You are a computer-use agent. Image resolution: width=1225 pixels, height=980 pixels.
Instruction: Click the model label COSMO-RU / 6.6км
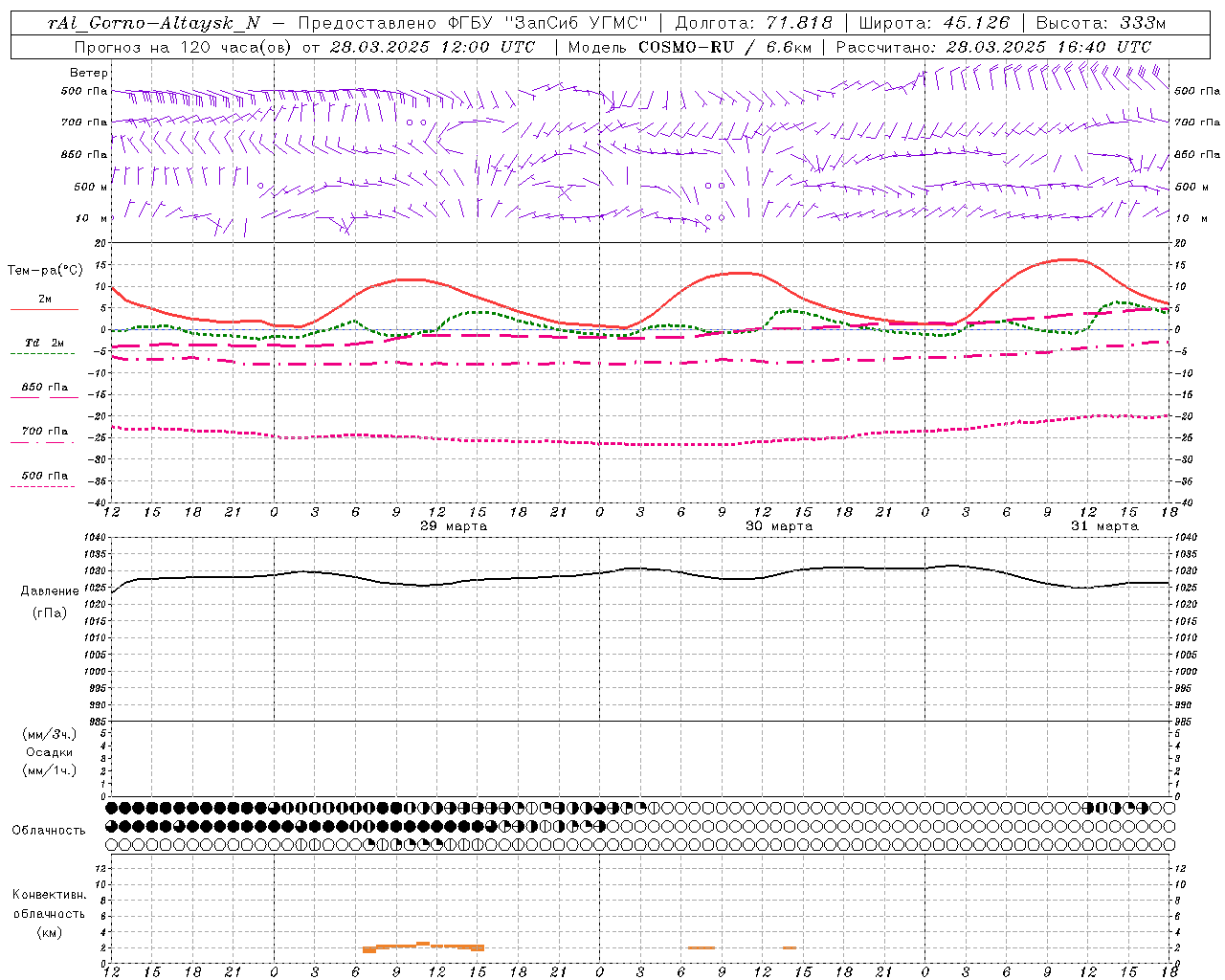(724, 47)
